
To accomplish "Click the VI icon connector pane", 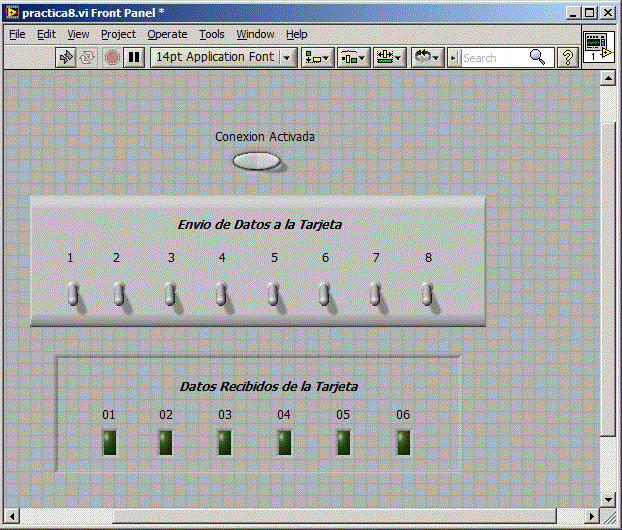I will [599, 47].
